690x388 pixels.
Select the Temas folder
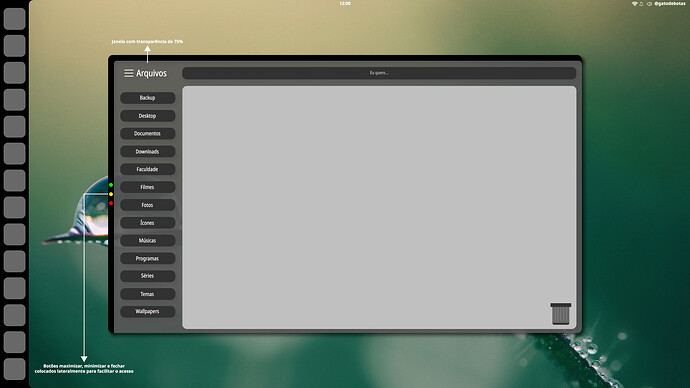pyautogui.click(x=147, y=294)
